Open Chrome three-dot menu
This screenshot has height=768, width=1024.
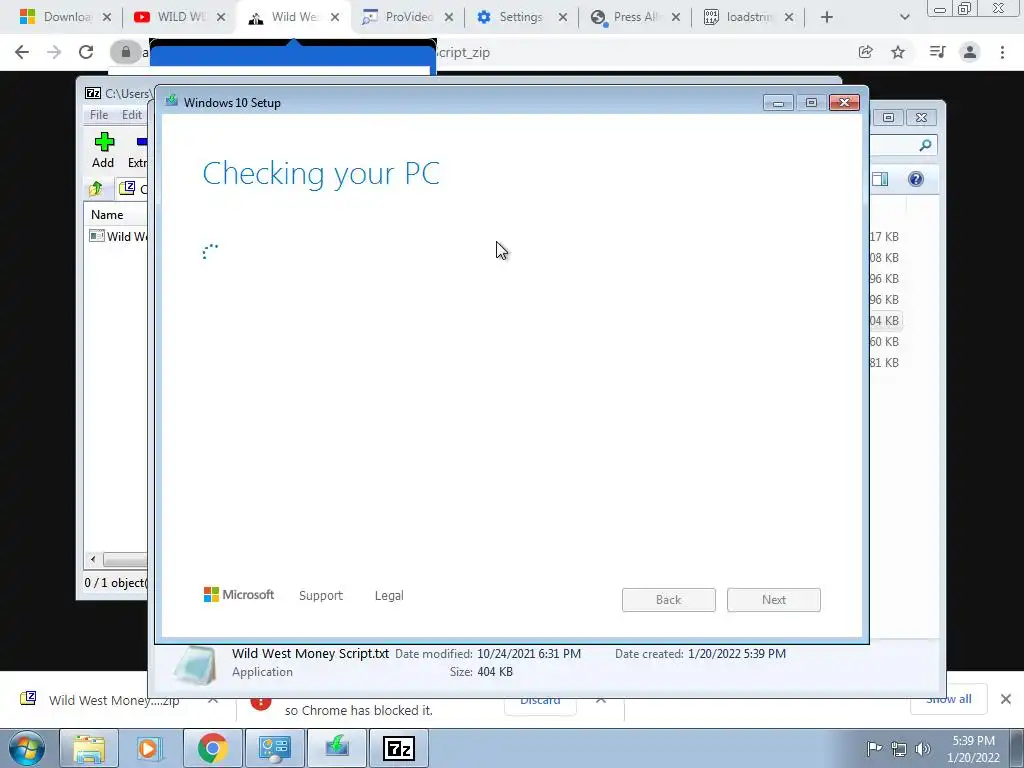point(1002,52)
